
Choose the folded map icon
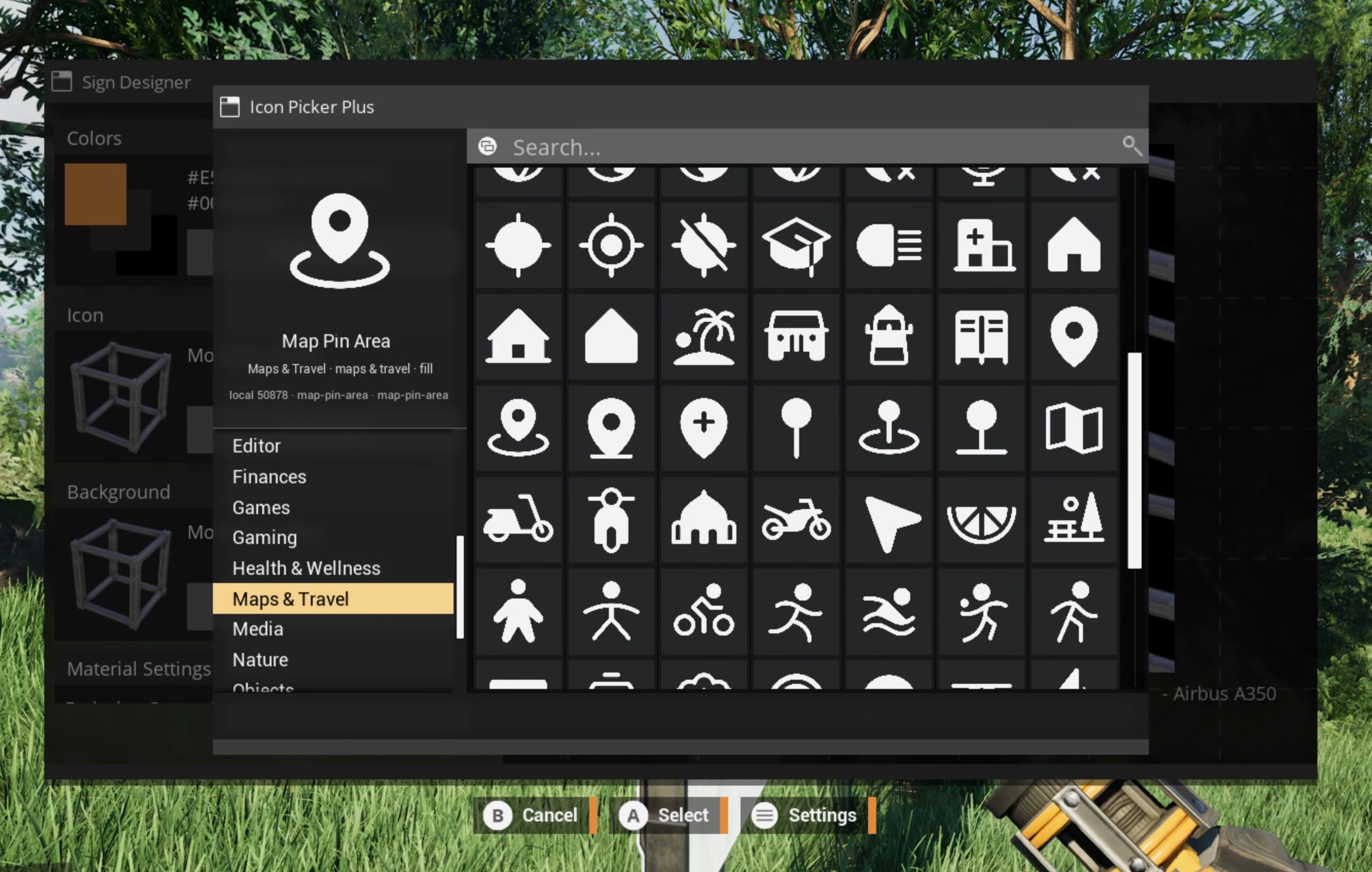(1074, 428)
